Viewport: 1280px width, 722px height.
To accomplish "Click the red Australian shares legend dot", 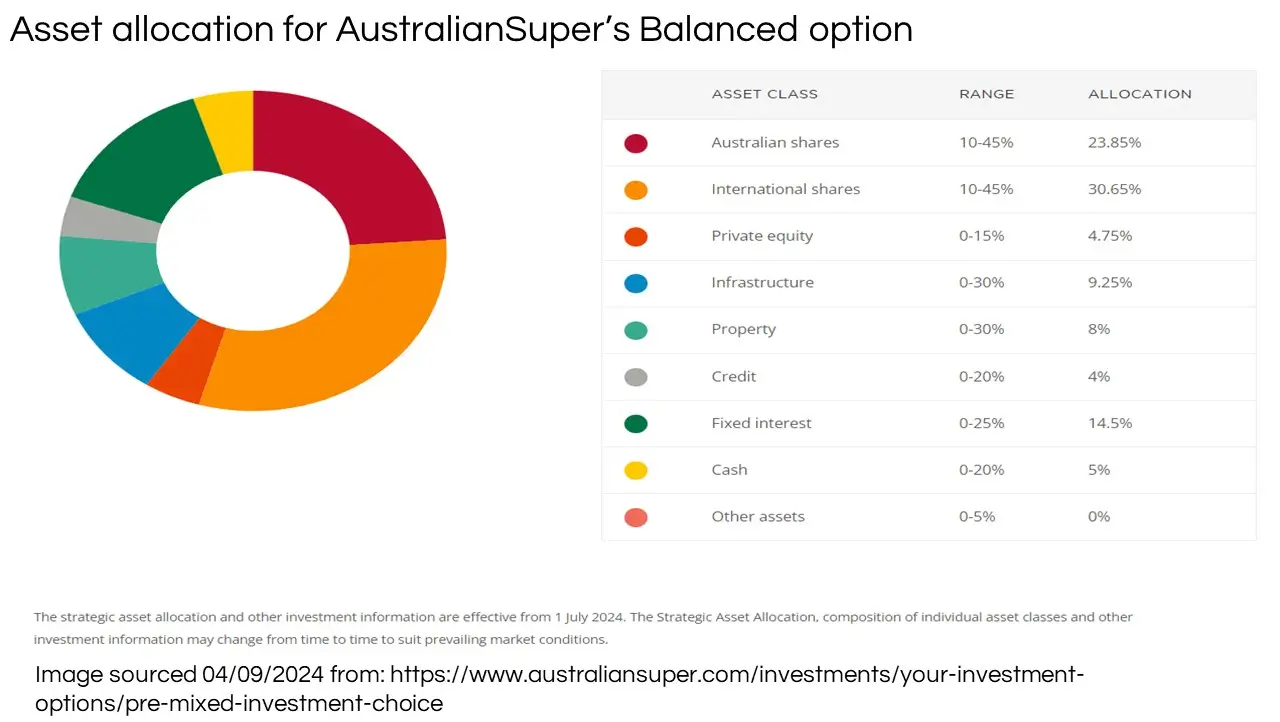I will [x=636, y=143].
